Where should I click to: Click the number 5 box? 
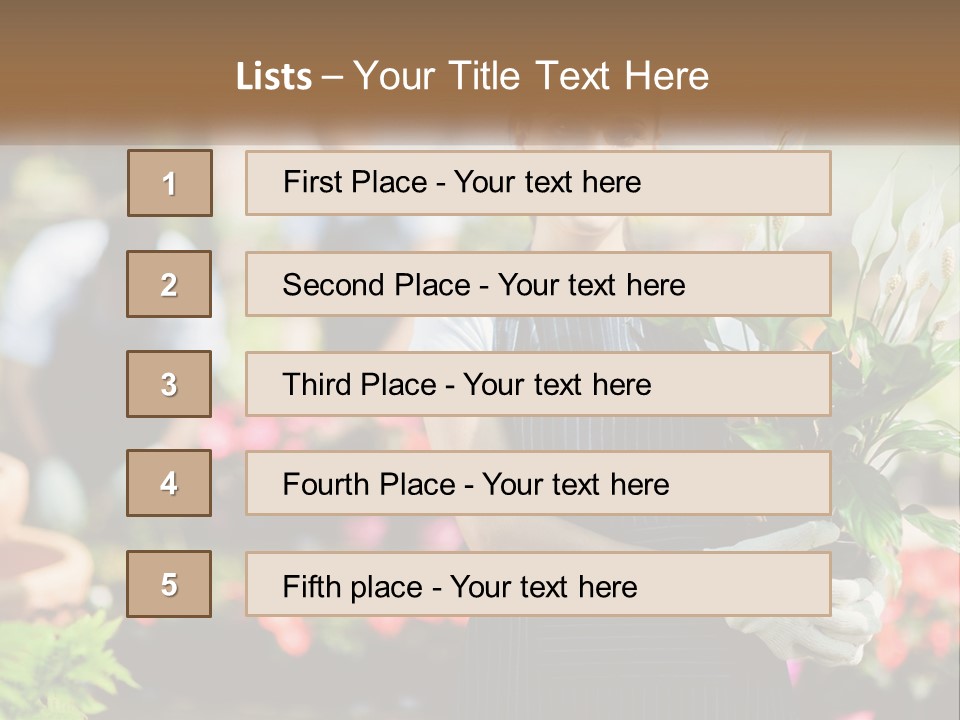tap(169, 584)
